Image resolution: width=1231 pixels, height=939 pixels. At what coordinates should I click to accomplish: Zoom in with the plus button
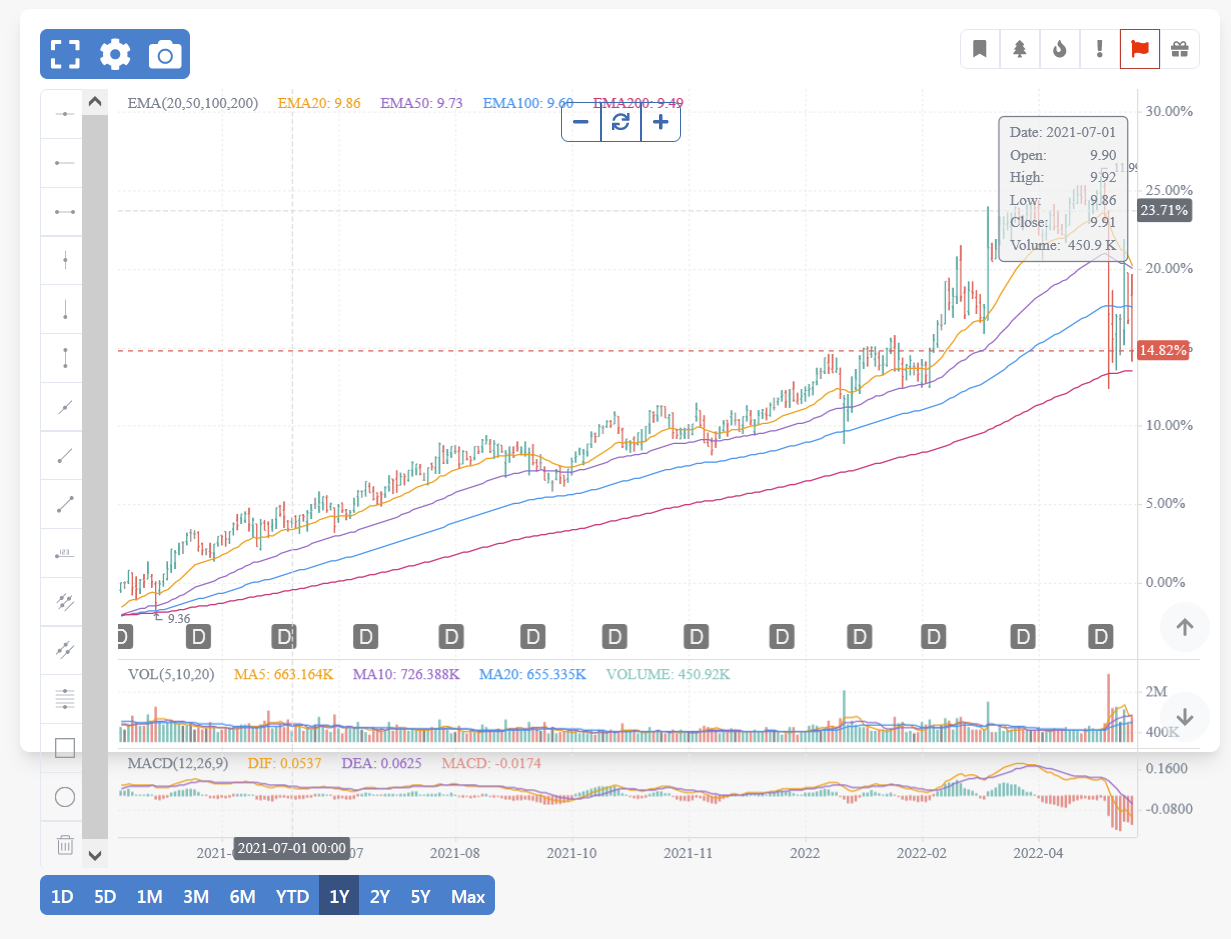point(660,122)
